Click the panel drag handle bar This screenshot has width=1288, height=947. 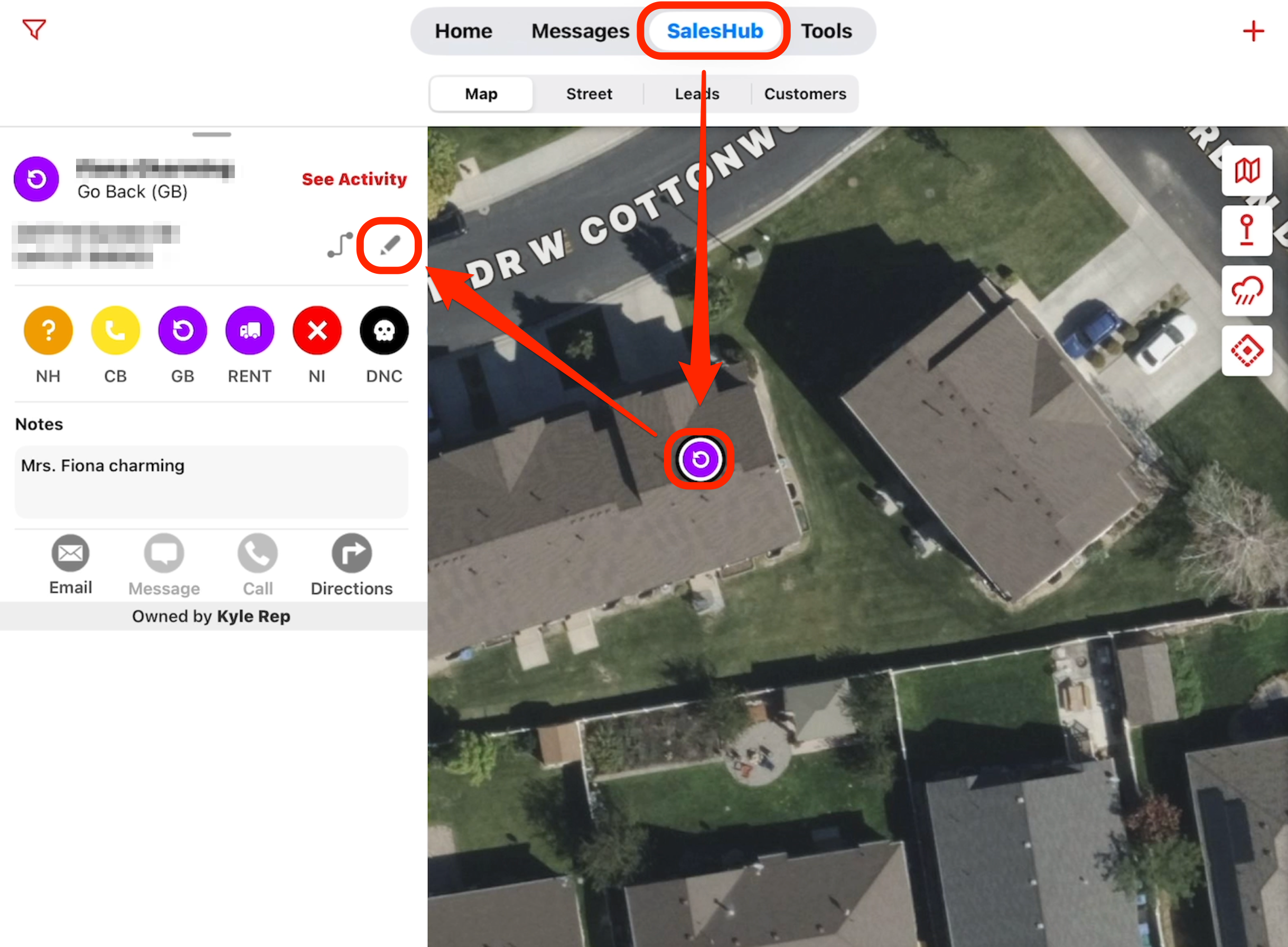(x=211, y=135)
